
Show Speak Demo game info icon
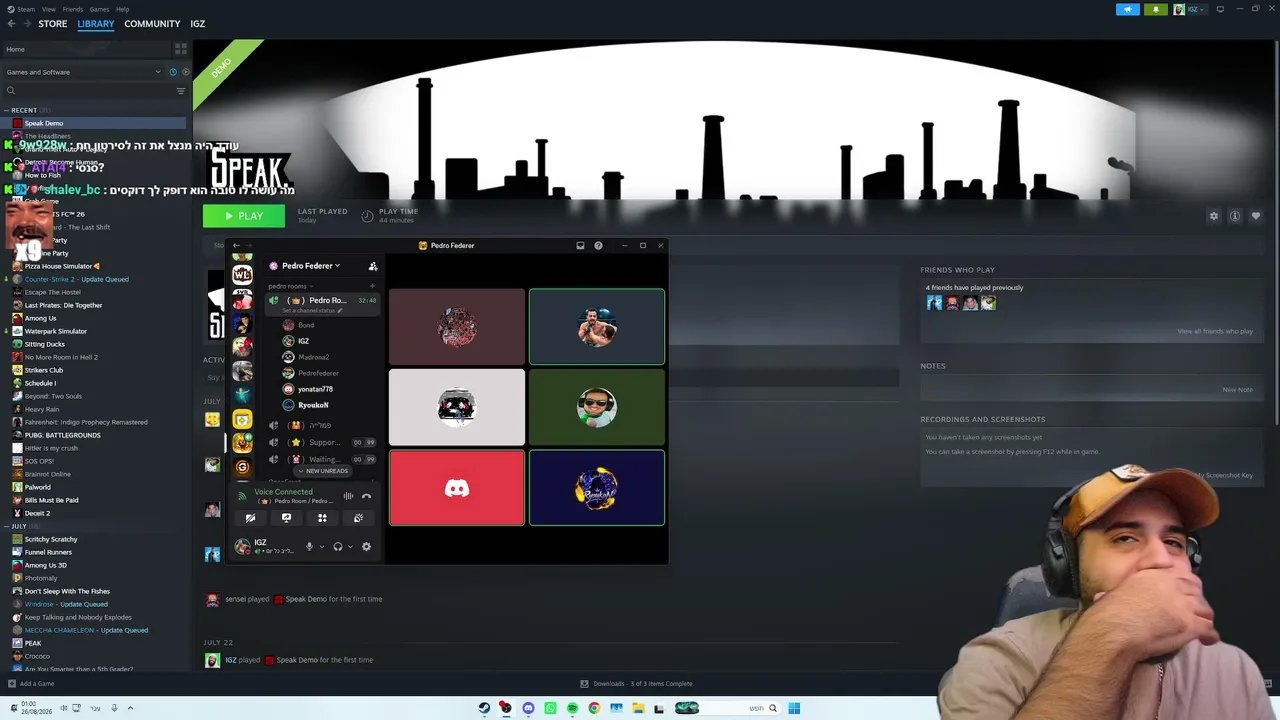coord(1235,216)
